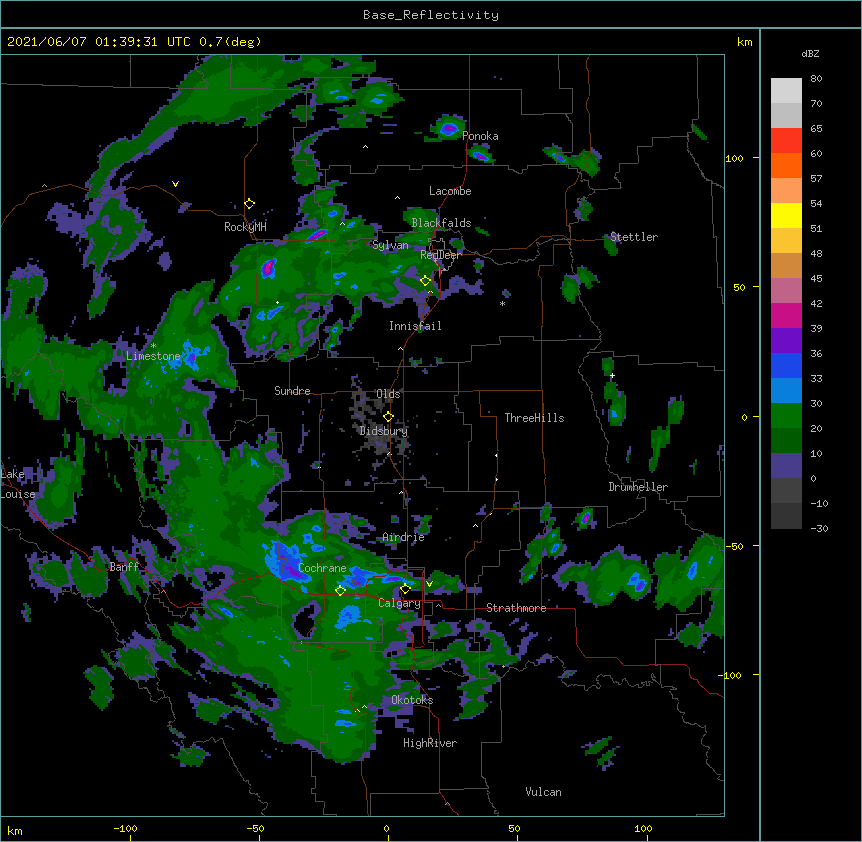The height and width of the screenshot is (842, 862).
Task: Click the yellow v marker east of Calgary's diamond
Action: (429, 584)
